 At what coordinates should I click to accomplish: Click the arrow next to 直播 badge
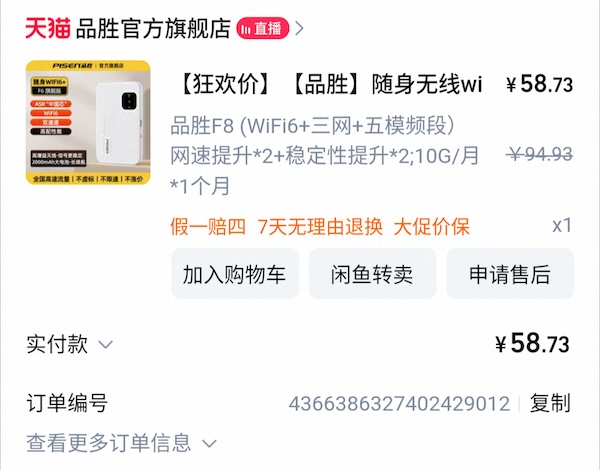coord(300,28)
